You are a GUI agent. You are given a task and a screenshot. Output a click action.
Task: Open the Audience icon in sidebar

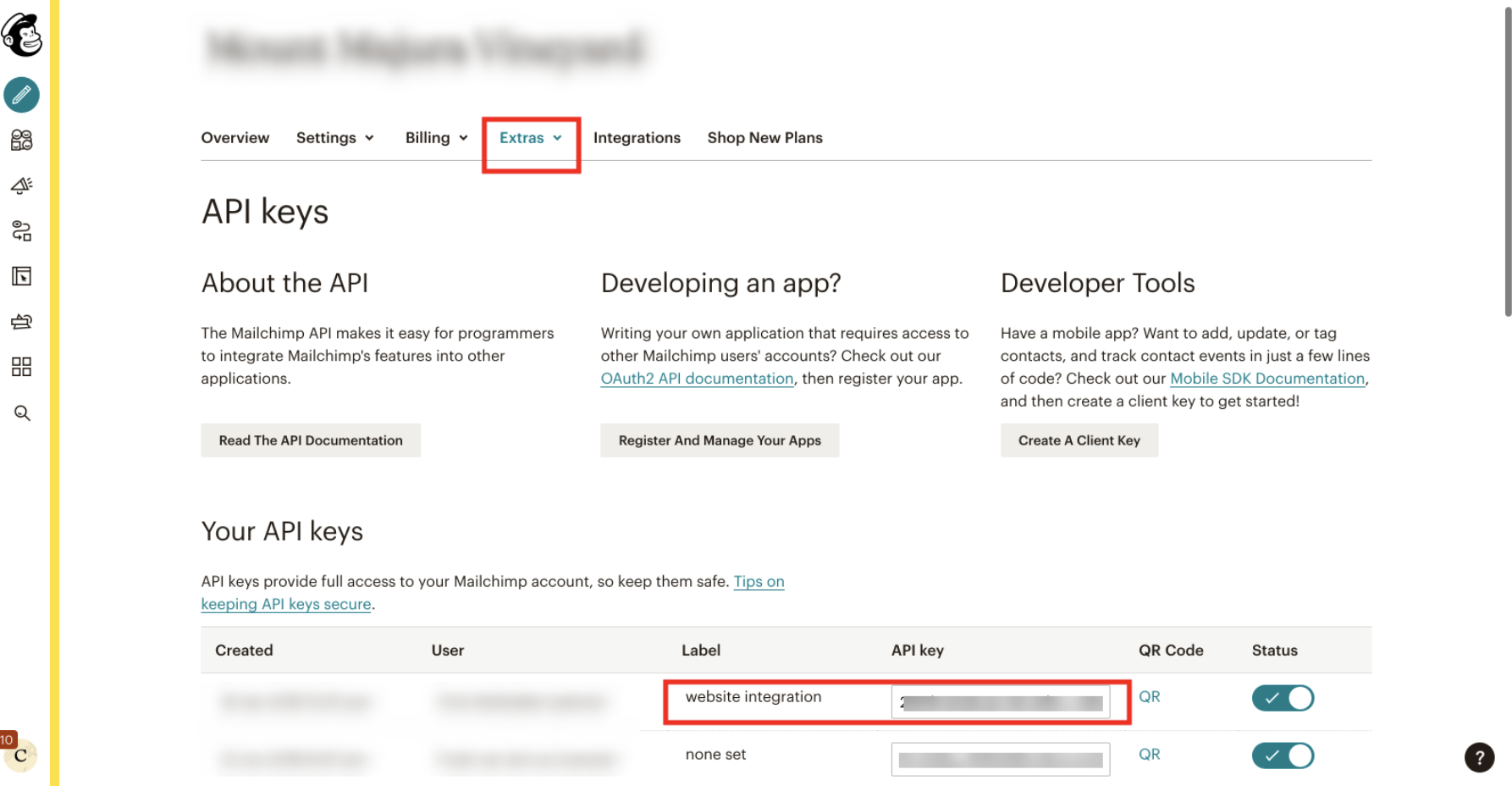pos(21,140)
